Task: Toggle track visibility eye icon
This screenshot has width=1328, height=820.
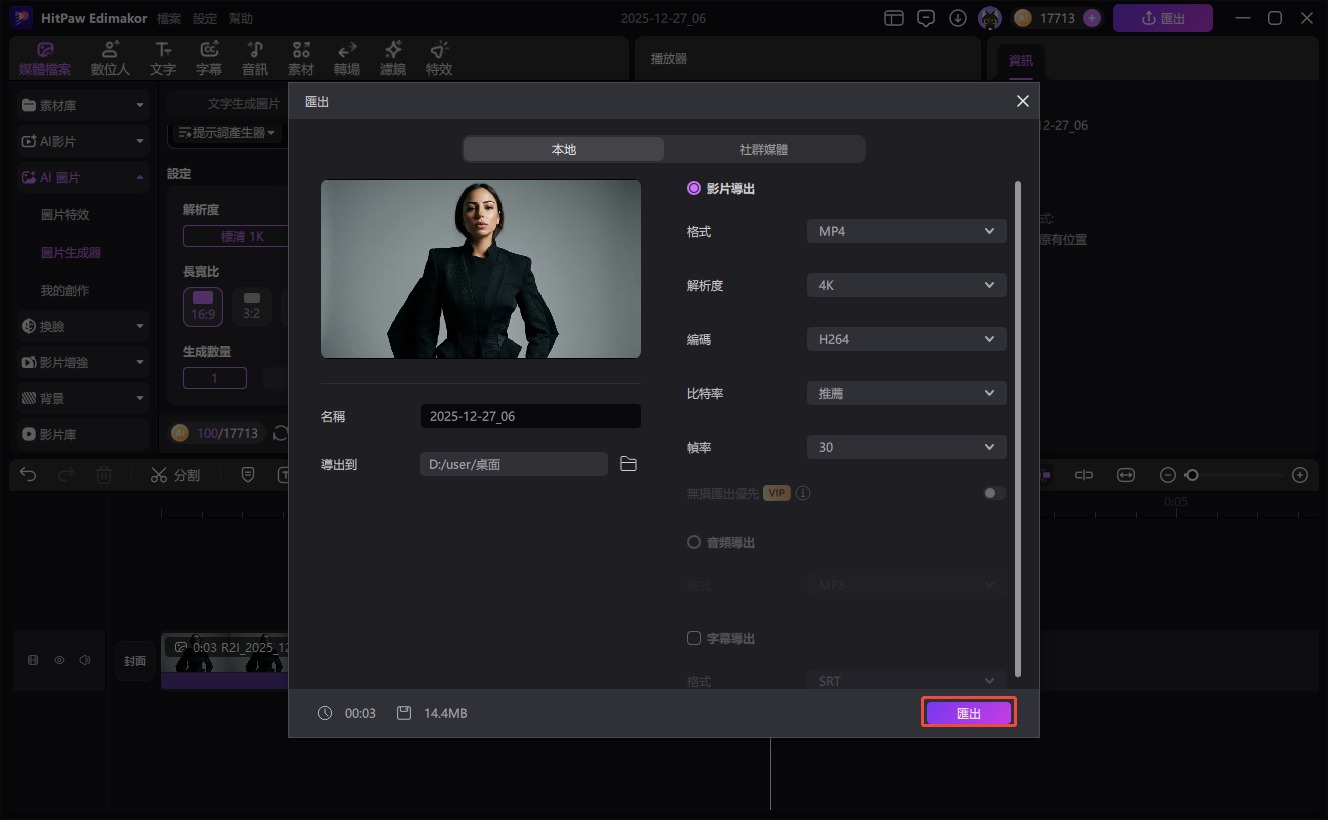Action: click(59, 660)
